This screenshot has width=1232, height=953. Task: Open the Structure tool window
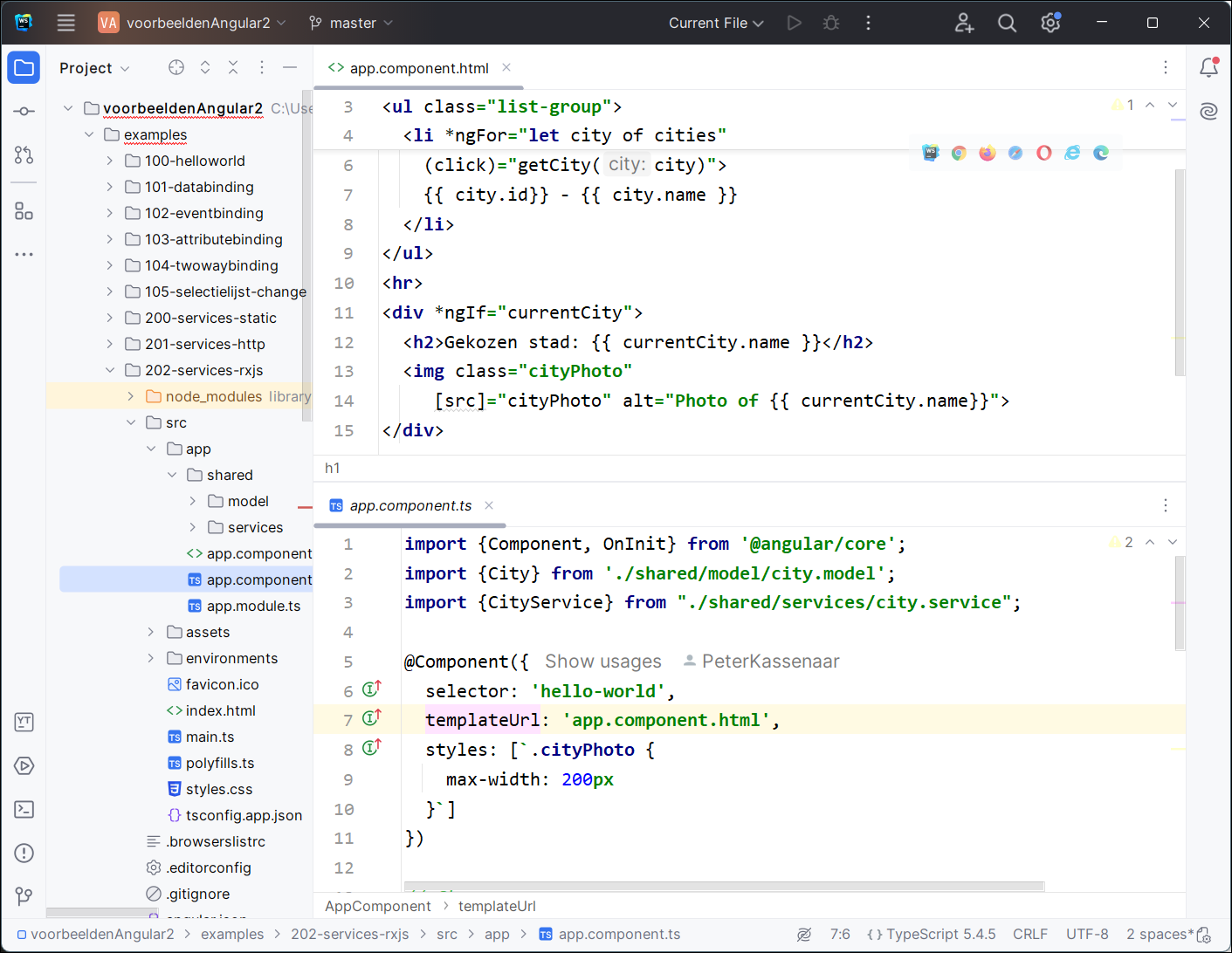pos(24,211)
